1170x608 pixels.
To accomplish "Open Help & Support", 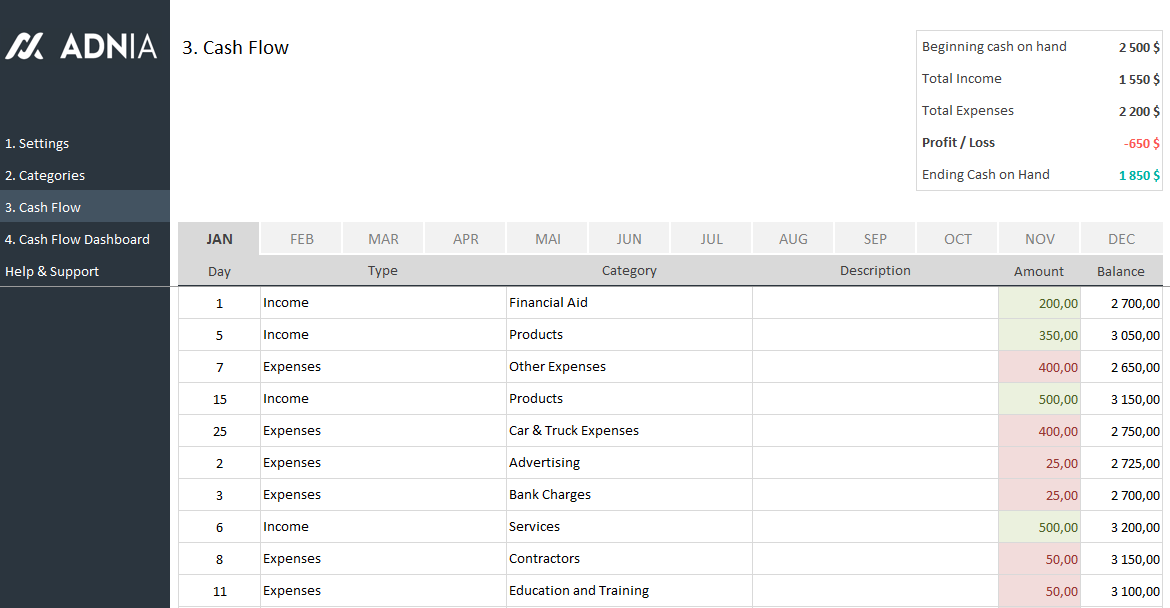I will [52, 271].
